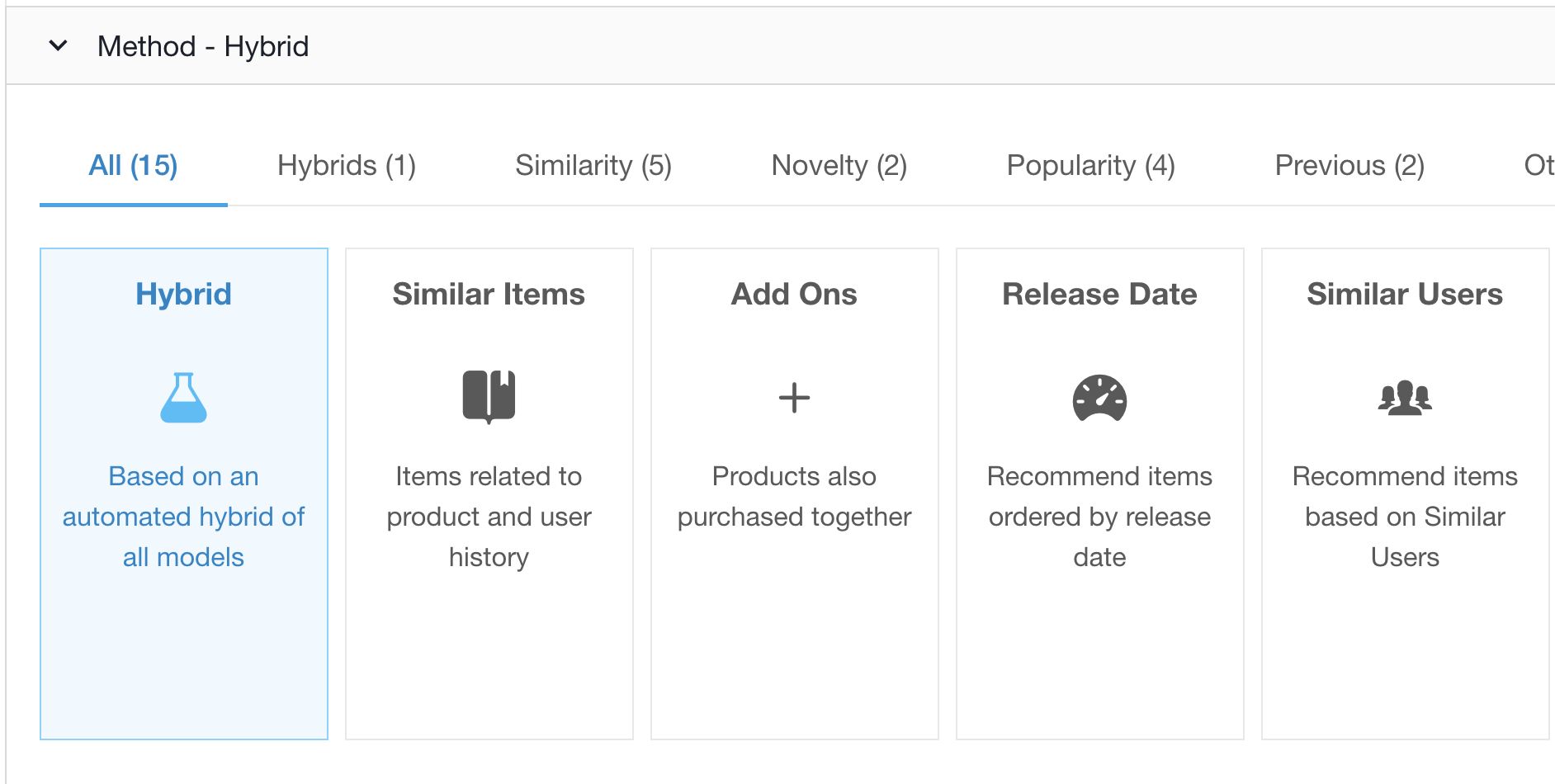Switch to the All (15) tab
The width and height of the screenshot is (1555, 784).
coord(133,166)
